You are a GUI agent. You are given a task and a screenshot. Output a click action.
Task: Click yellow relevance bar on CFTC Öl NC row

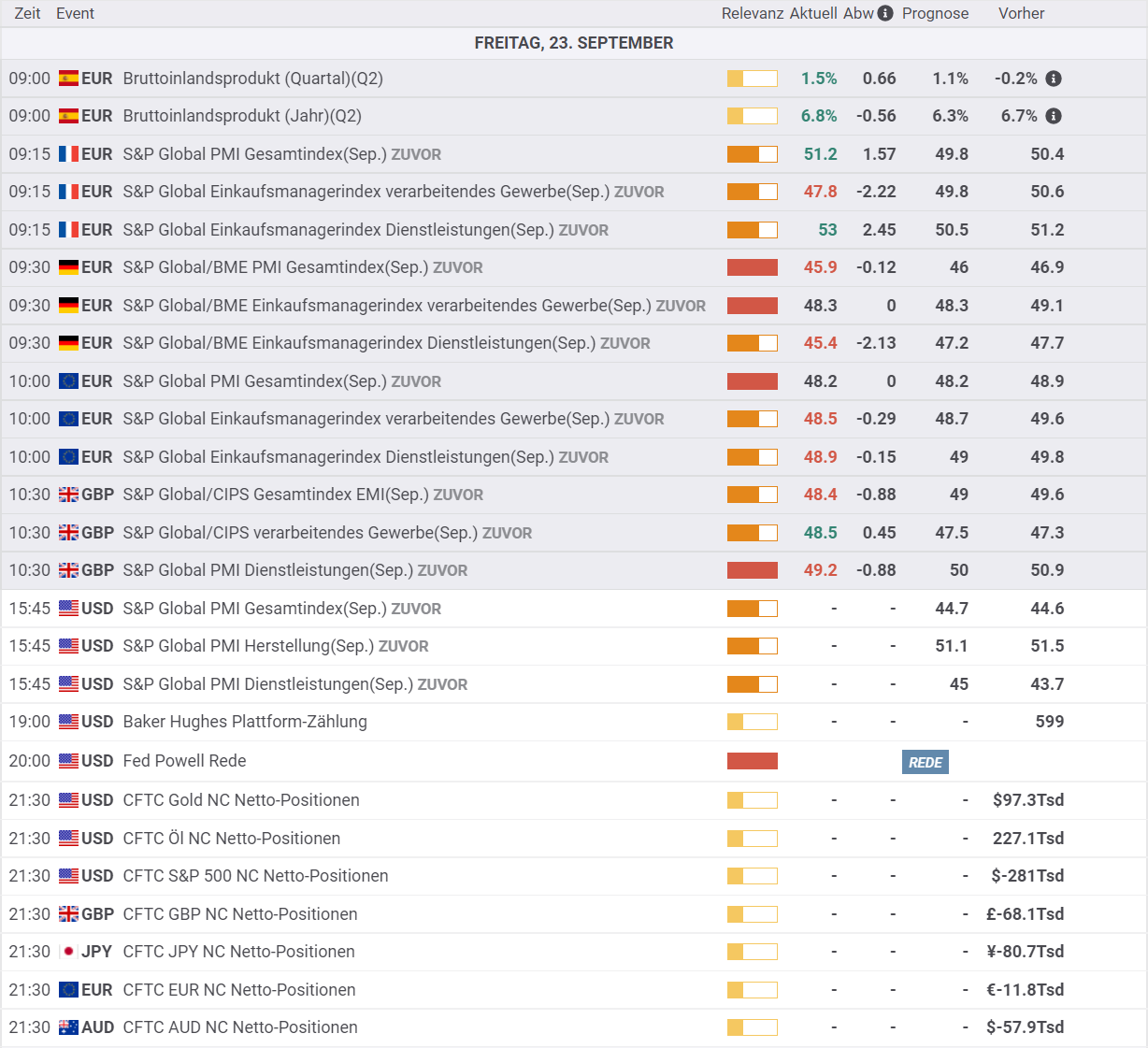[753, 839]
